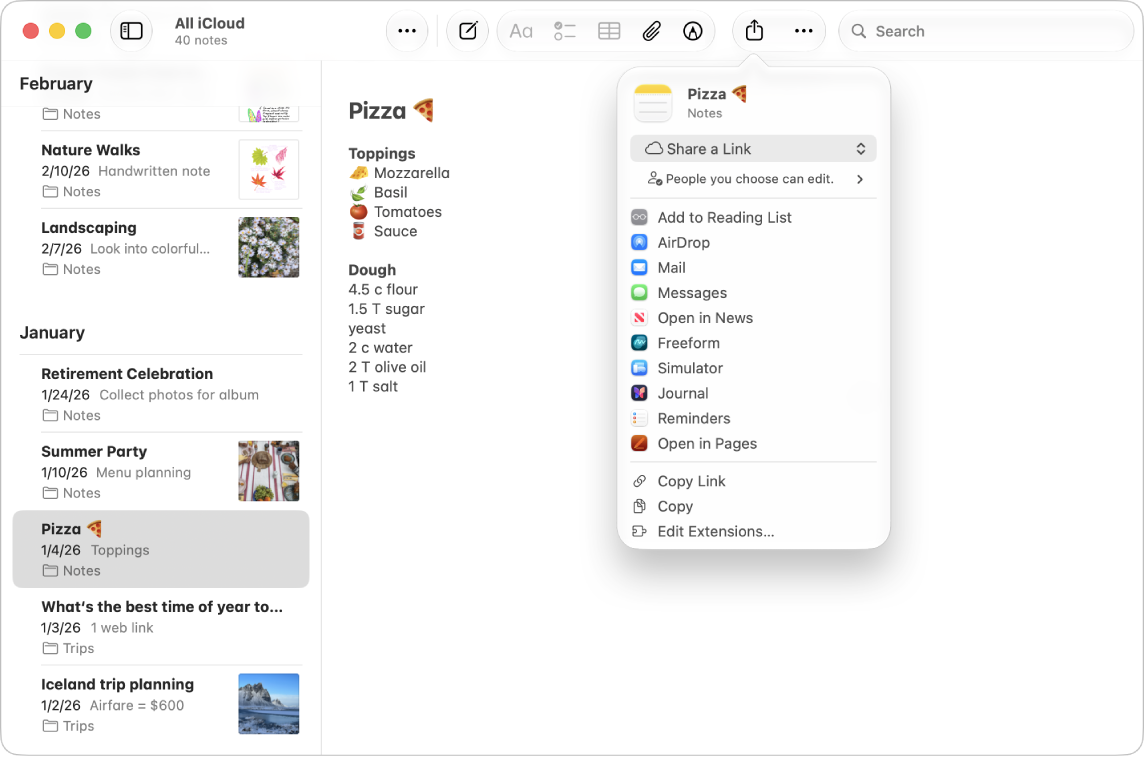
Task: Click the Pages app icon
Action: [639, 444]
